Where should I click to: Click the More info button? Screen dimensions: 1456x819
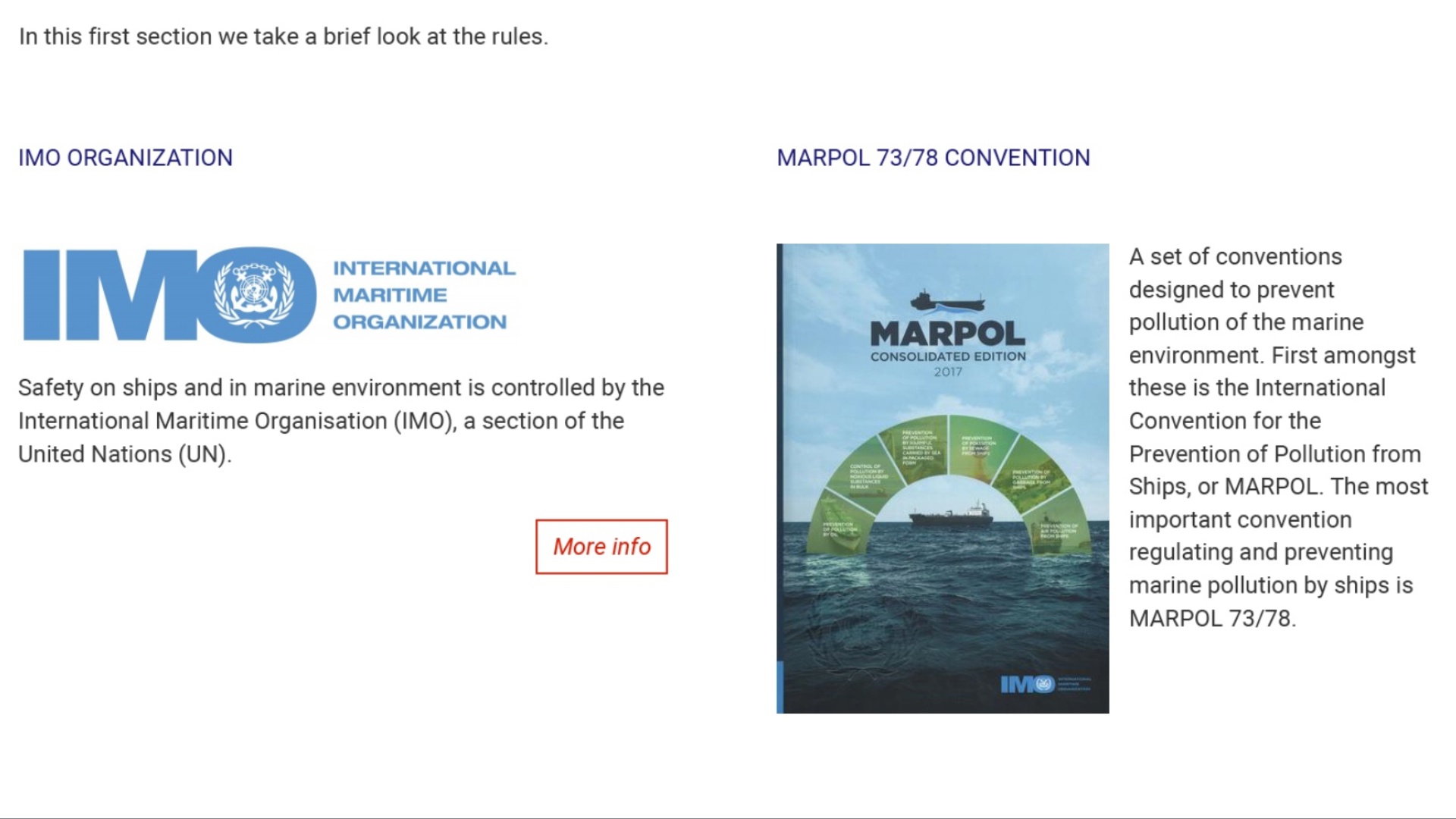coord(601,547)
